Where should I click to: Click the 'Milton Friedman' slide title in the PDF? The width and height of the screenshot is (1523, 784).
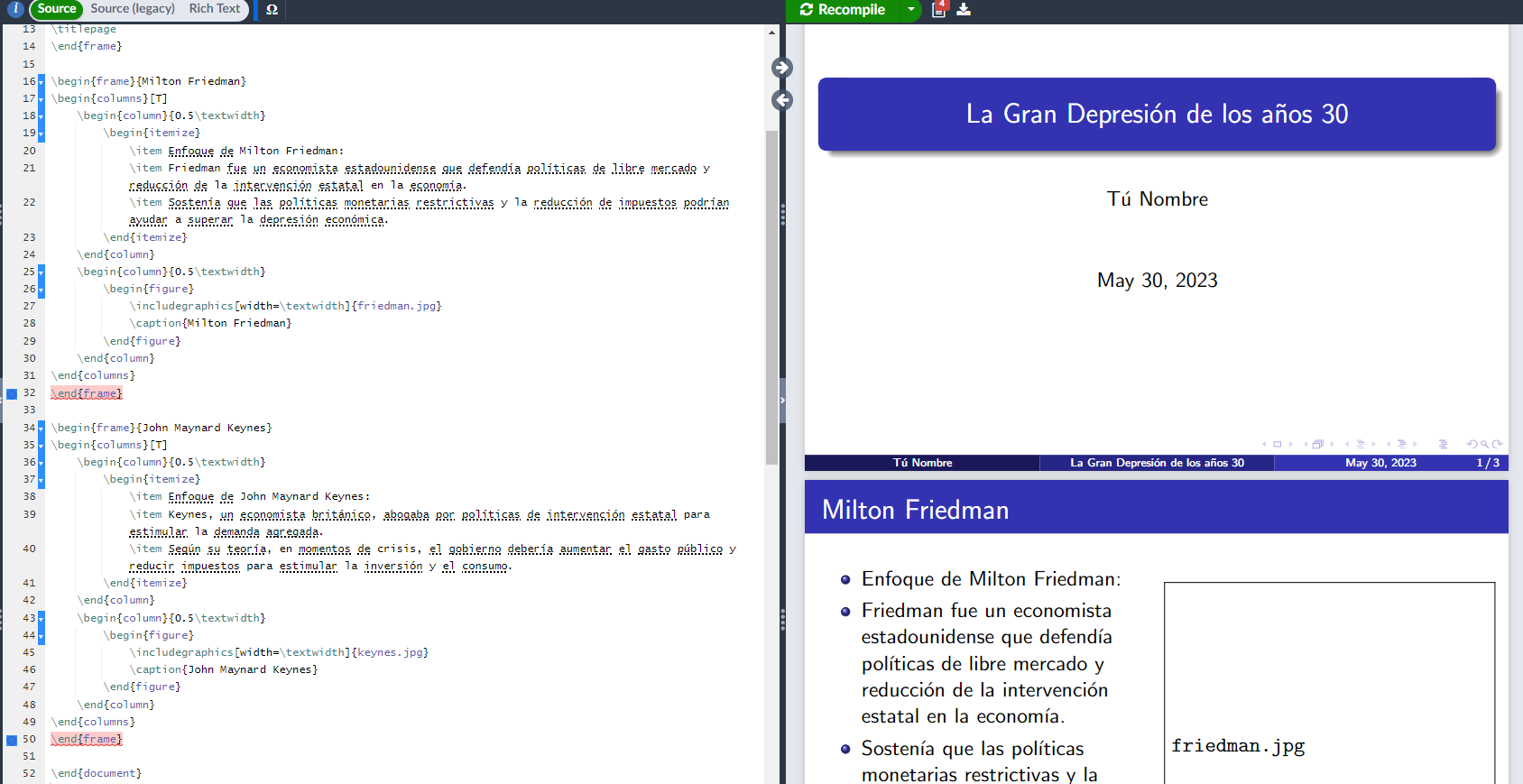point(915,511)
